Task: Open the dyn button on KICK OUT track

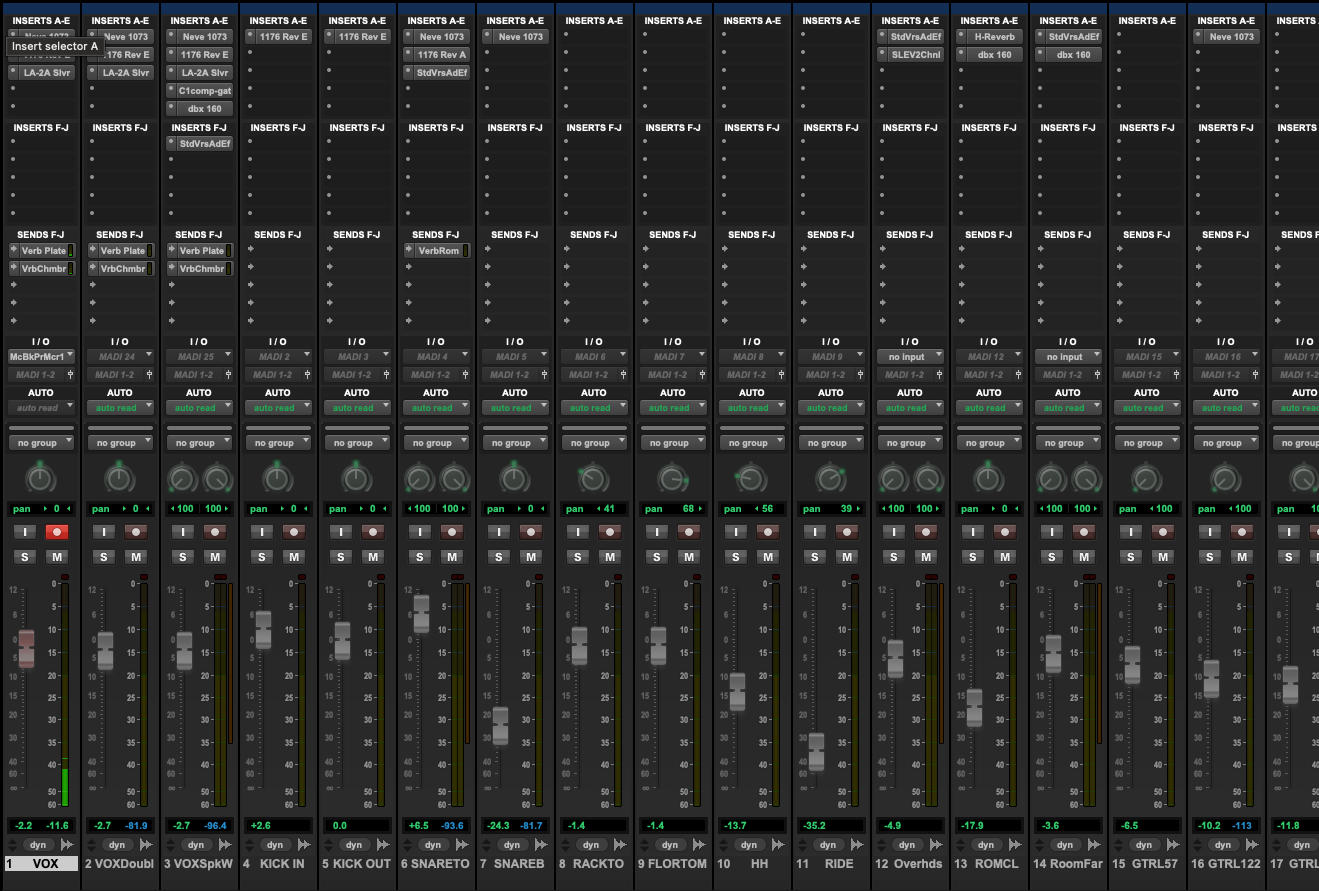Action: point(354,845)
